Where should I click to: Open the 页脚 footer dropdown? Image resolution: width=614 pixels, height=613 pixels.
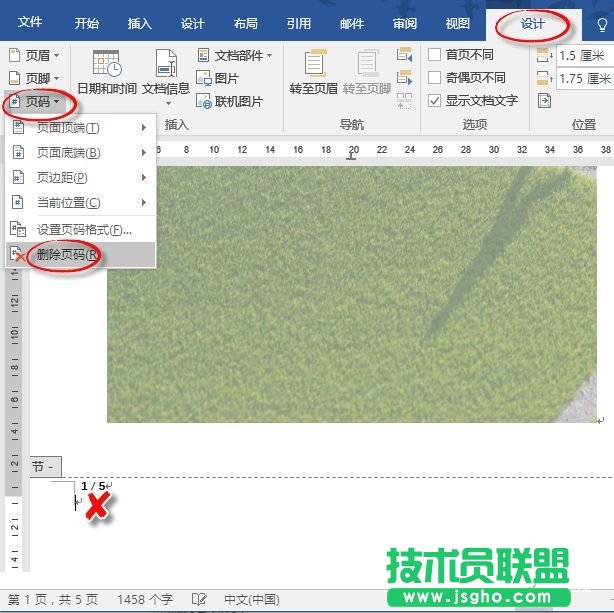tap(34, 78)
